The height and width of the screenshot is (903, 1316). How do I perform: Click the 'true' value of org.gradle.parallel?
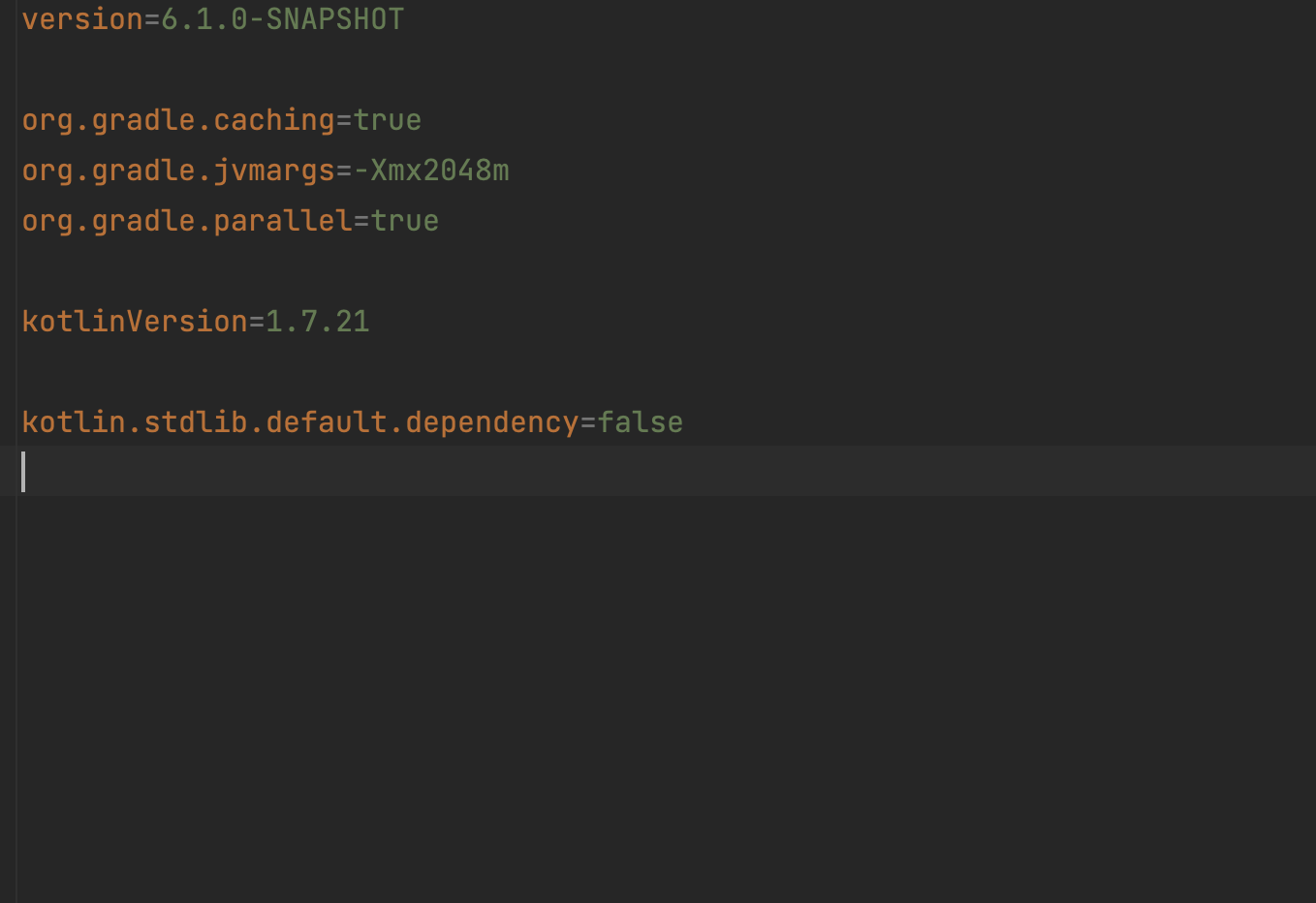tap(405, 222)
